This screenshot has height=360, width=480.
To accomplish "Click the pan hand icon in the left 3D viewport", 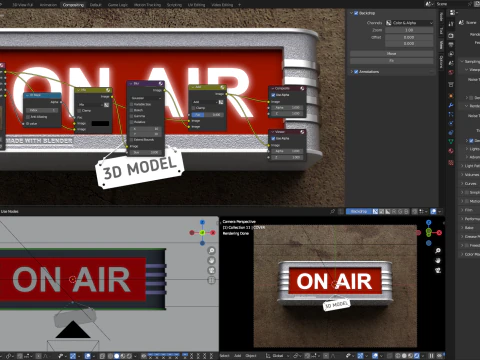I will 211,260.
